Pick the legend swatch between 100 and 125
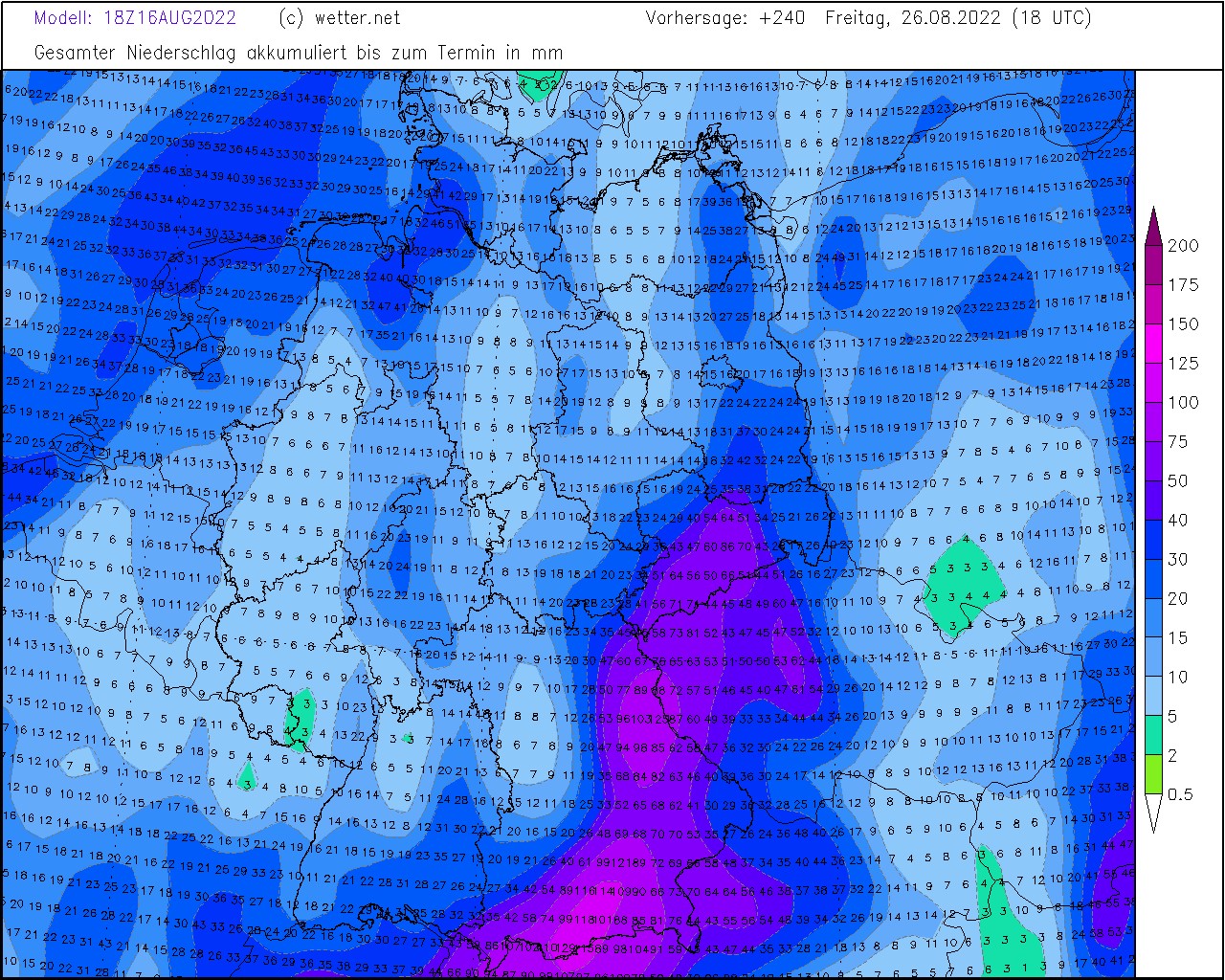Viewport: 1225px width, 980px height. 1153,383
